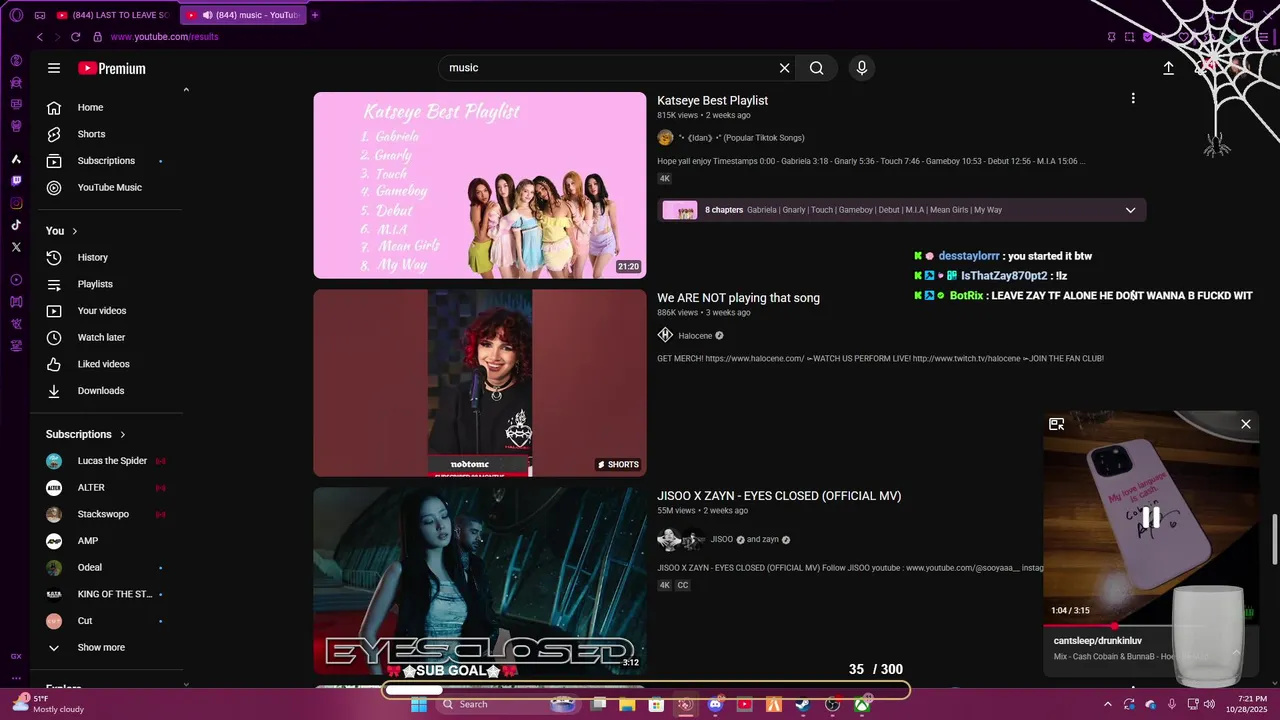The width and height of the screenshot is (1280, 720).
Task: Expand the 8 chapters dropdown
Action: 1130,210
